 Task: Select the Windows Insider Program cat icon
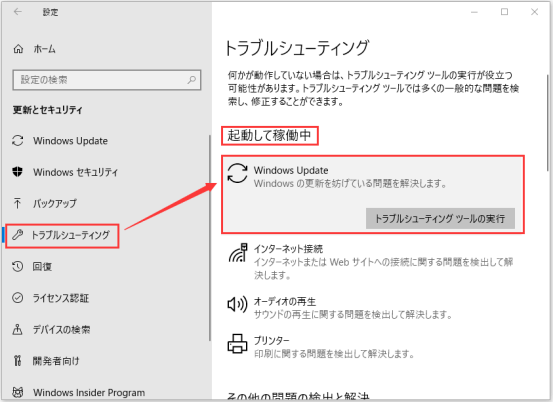pyautogui.click(x=18, y=392)
